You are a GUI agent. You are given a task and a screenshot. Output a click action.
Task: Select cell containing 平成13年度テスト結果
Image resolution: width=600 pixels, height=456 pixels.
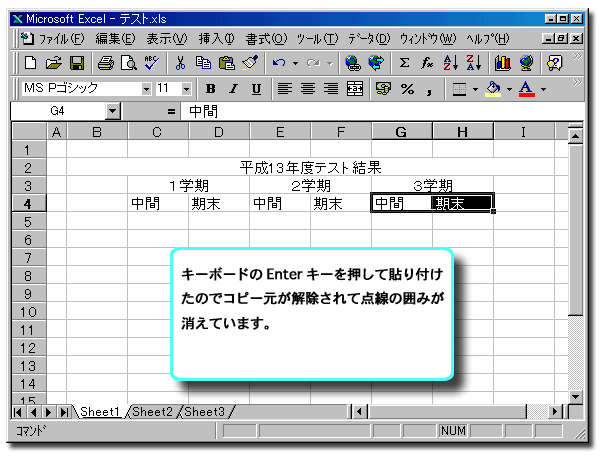pyautogui.click(x=310, y=168)
